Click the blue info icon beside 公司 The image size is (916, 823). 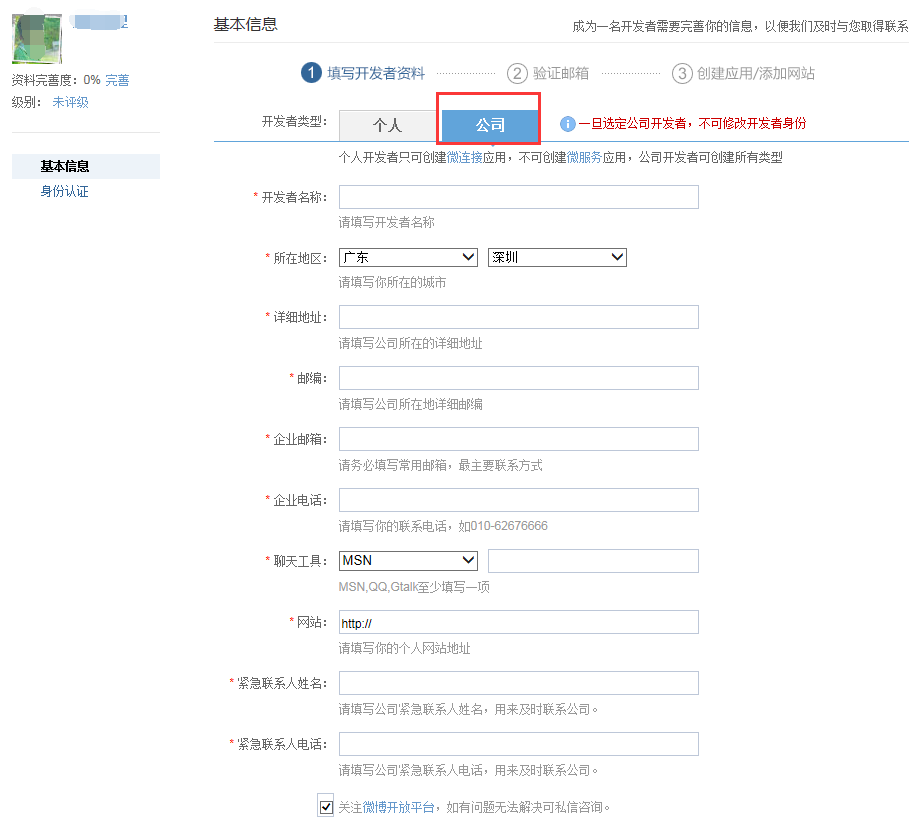(x=567, y=124)
